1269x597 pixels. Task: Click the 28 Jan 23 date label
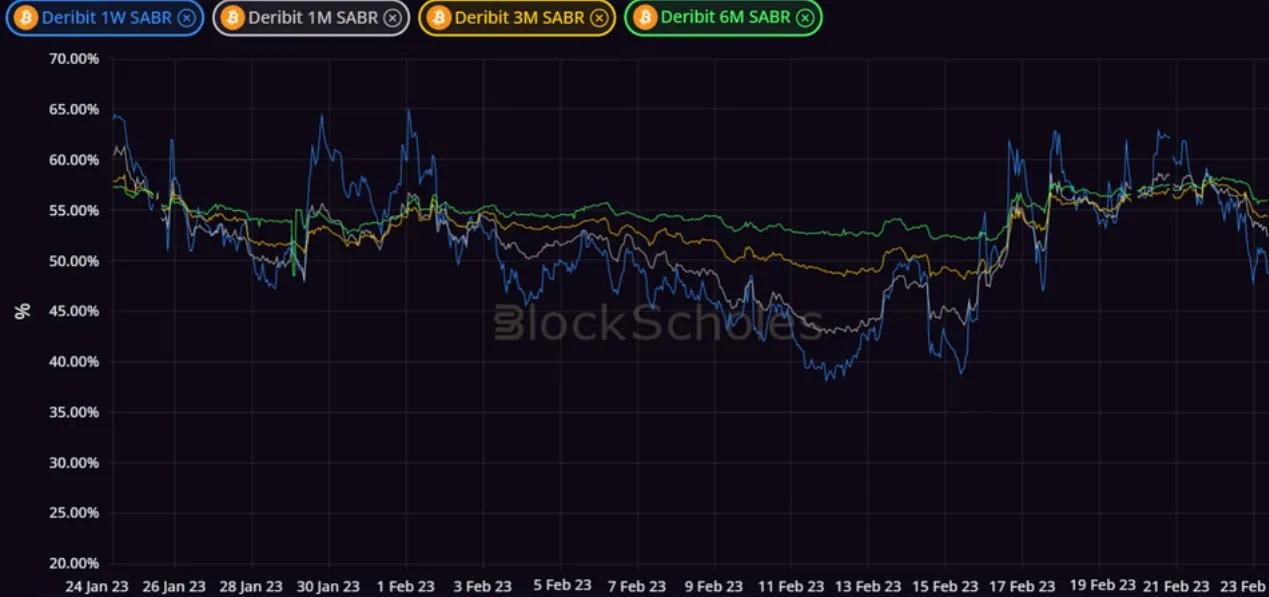251,587
